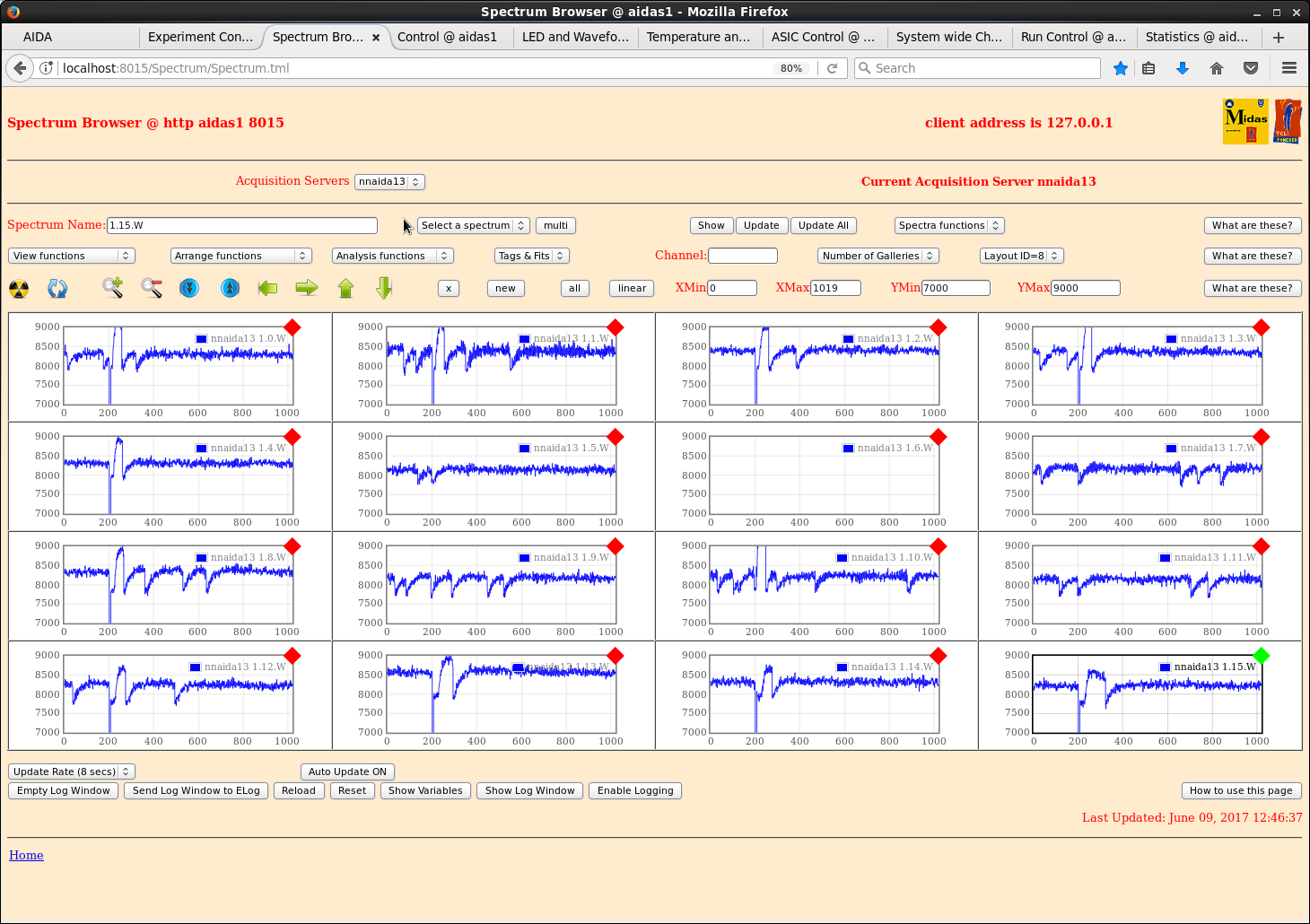Switch to the Run Control @ a... tab
The width and height of the screenshot is (1310, 924).
1073,37
